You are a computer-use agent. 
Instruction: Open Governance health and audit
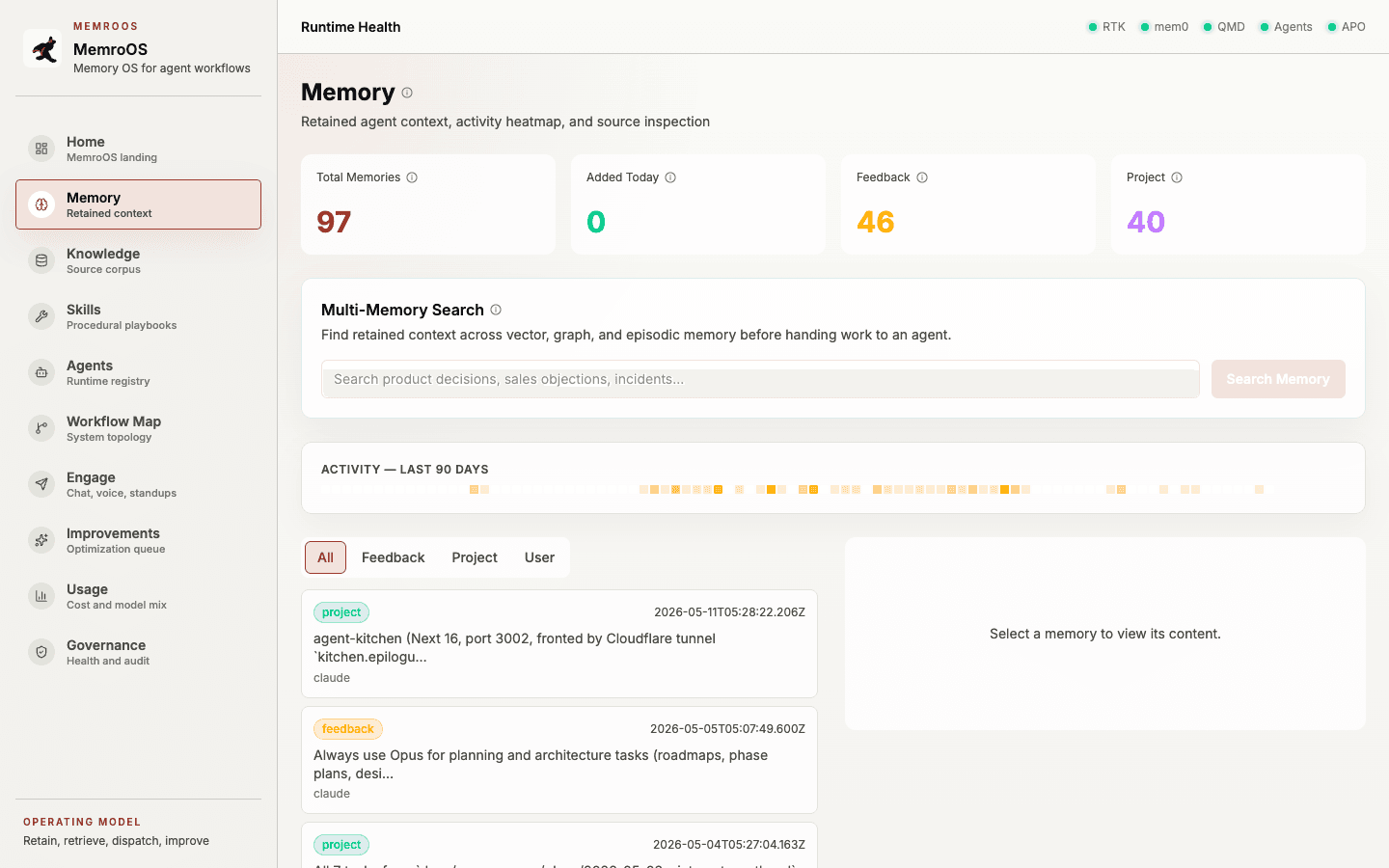point(138,652)
